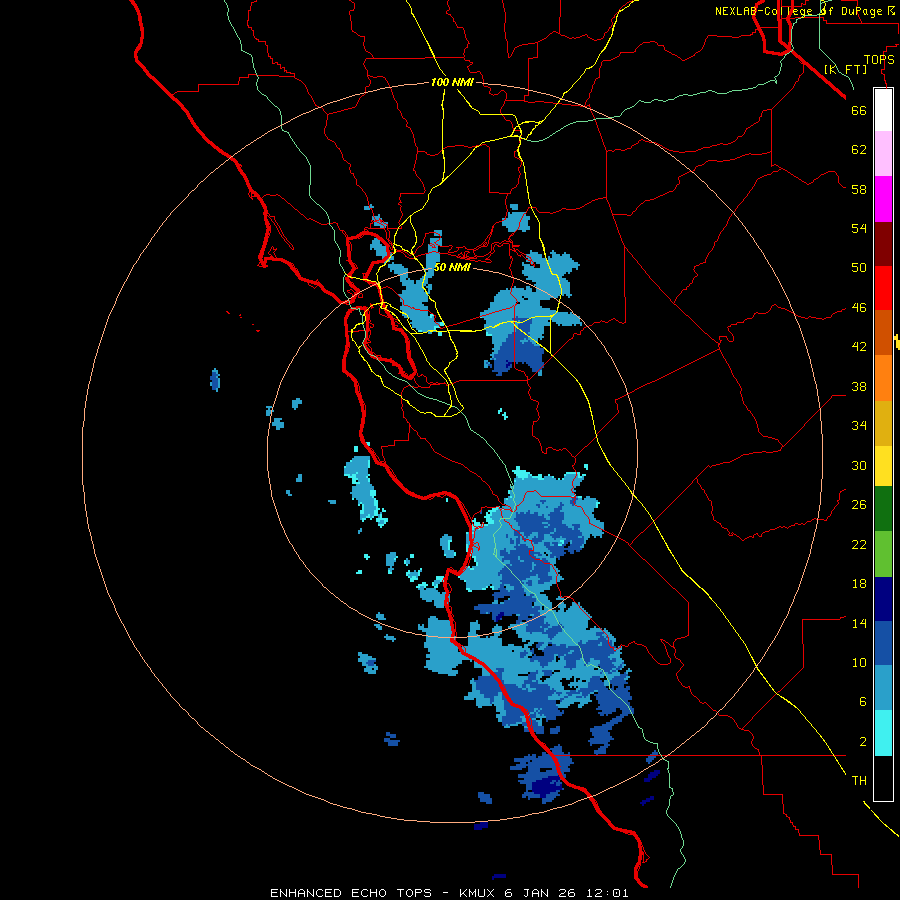Click the "50 NMI" range ring label
Image resolution: width=900 pixels, height=900 pixels.
coord(452,267)
